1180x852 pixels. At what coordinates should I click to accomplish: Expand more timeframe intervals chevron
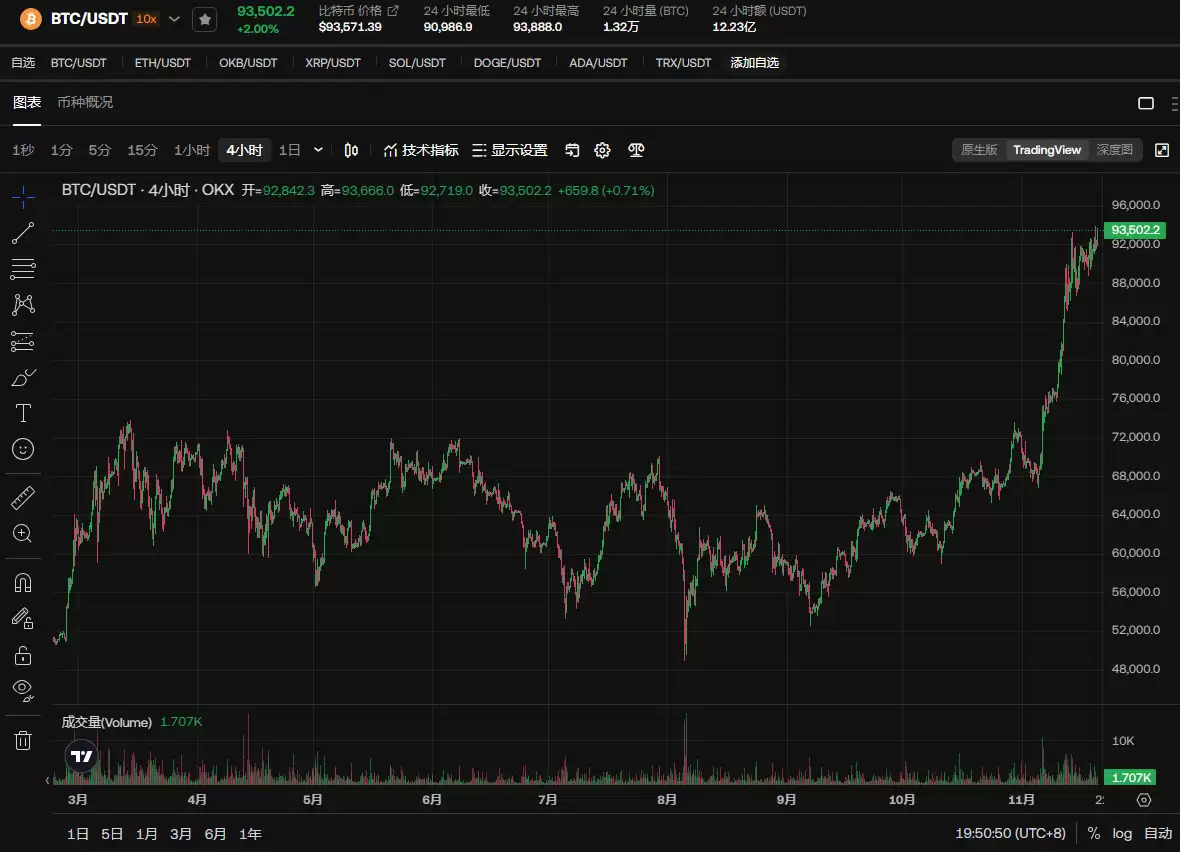(318, 150)
